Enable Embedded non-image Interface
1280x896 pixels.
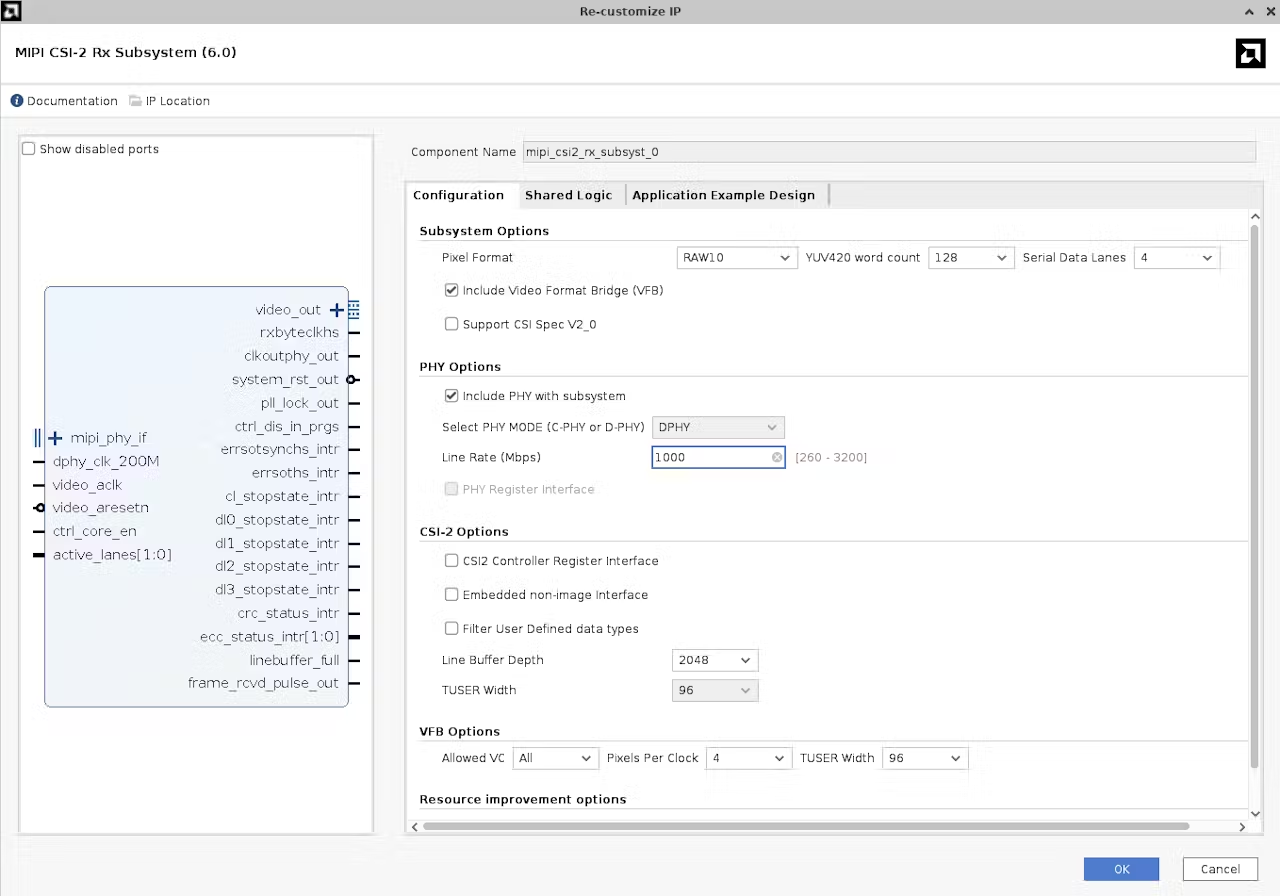[452, 595]
